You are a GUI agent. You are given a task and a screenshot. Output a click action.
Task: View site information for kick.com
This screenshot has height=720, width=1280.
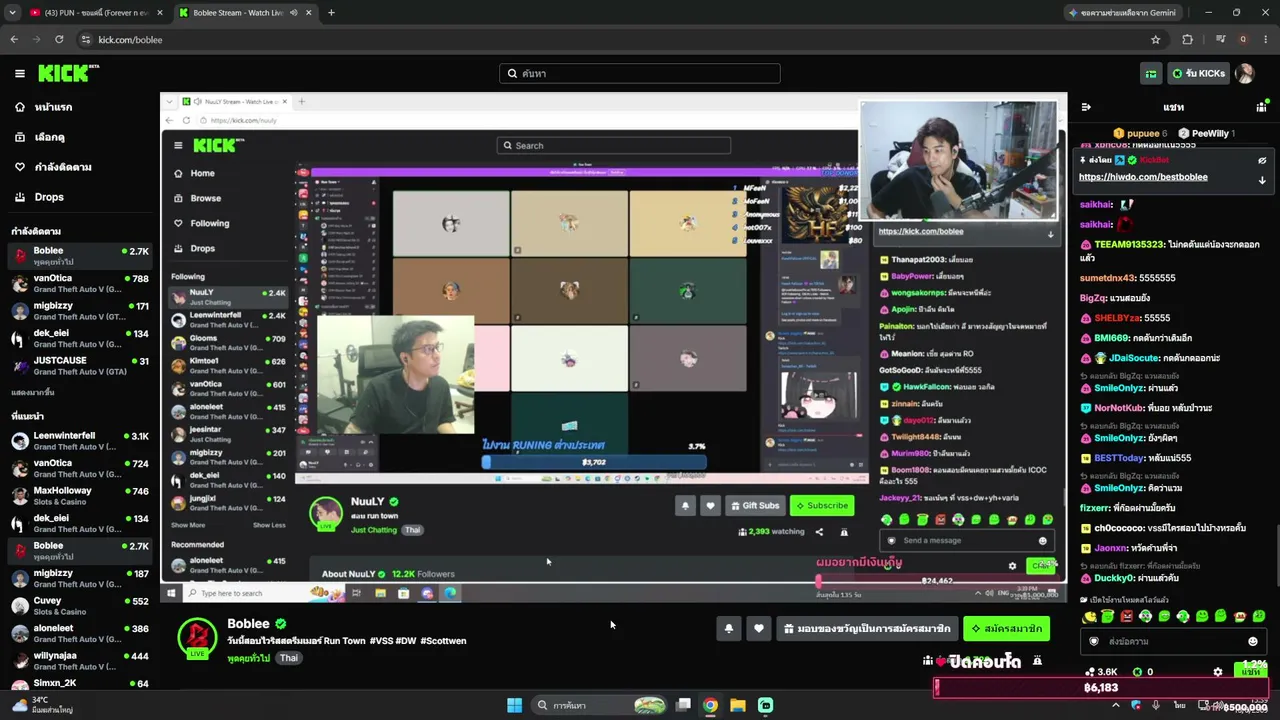(86, 39)
